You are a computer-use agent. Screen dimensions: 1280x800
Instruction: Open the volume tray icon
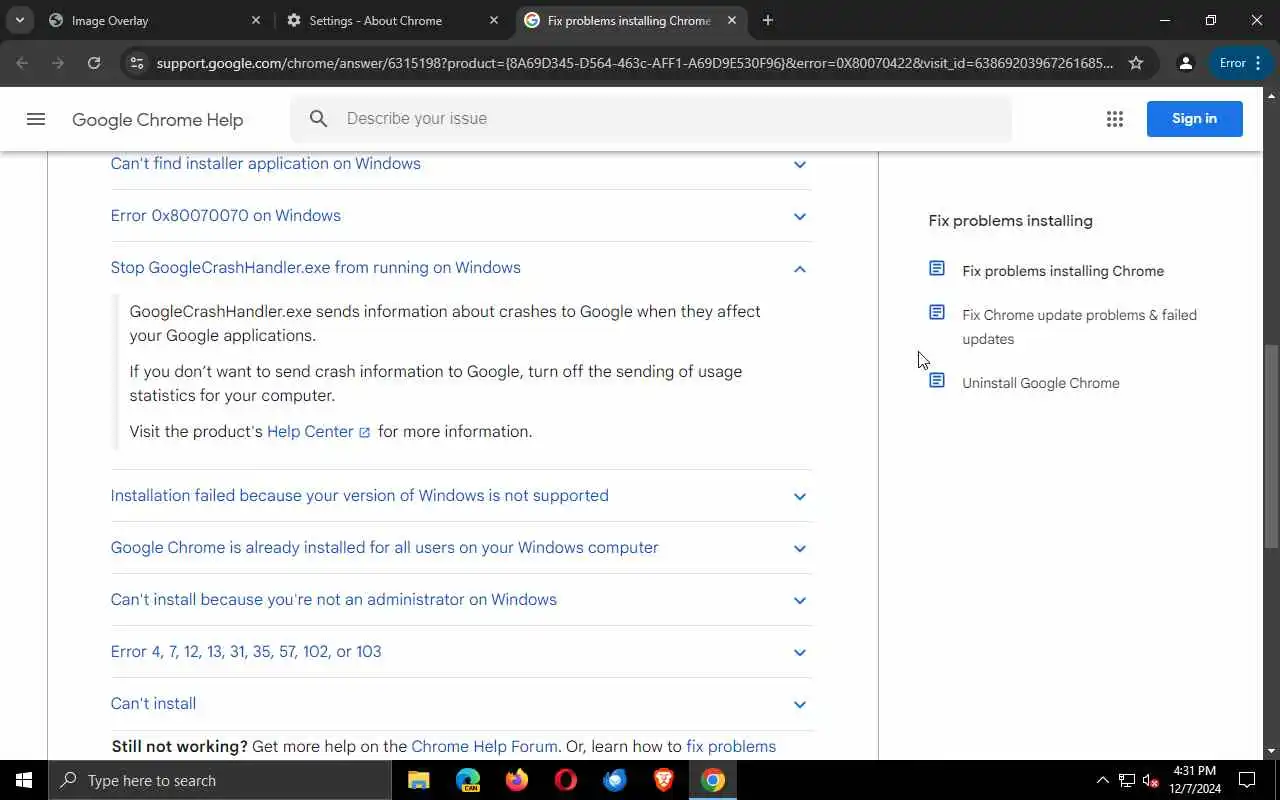point(1151,780)
